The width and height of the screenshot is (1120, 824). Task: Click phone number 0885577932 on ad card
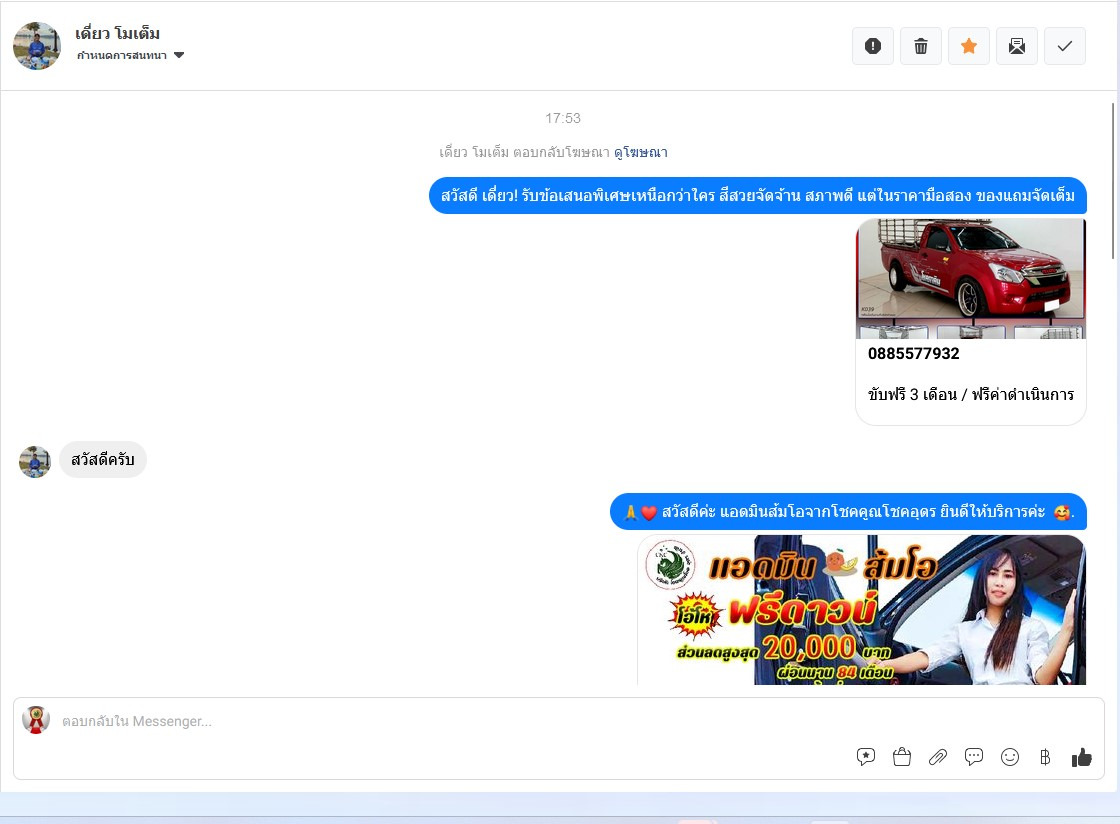click(x=914, y=353)
